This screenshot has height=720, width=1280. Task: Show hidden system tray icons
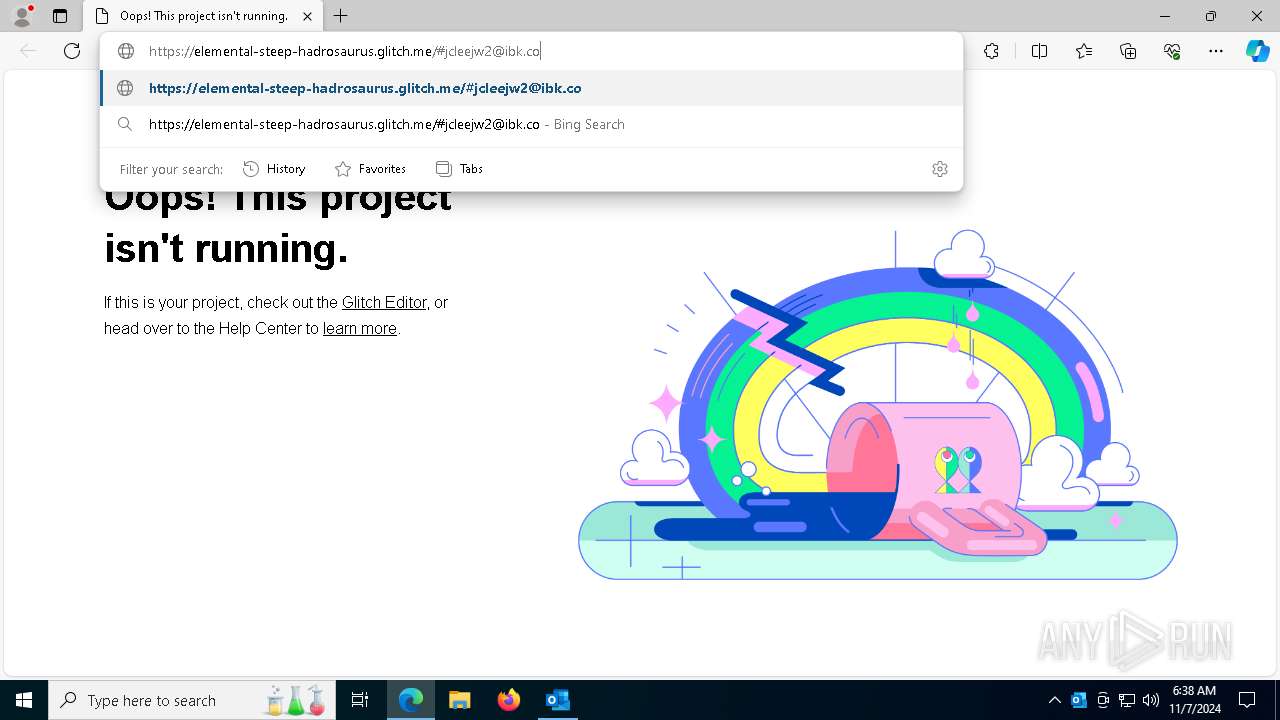tap(1054, 700)
